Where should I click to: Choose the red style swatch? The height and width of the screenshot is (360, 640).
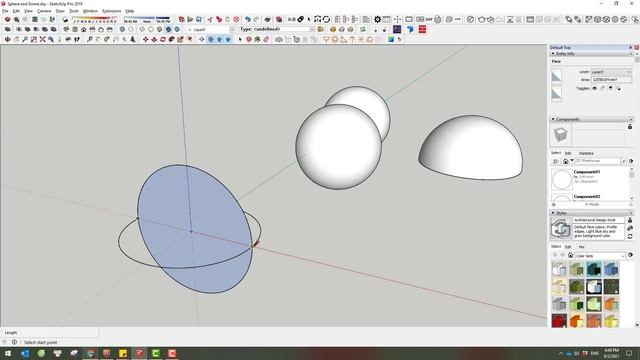[559, 321]
